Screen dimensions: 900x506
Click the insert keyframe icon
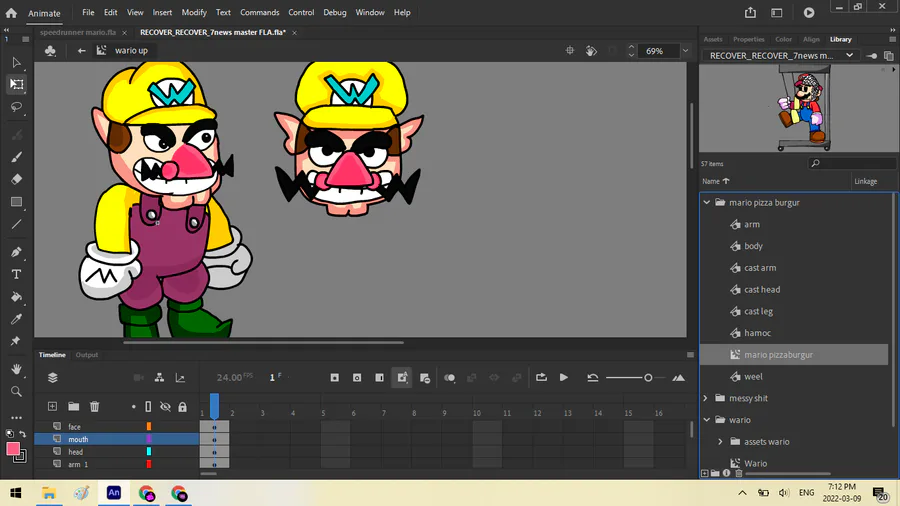pyautogui.click(x=335, y=377)
